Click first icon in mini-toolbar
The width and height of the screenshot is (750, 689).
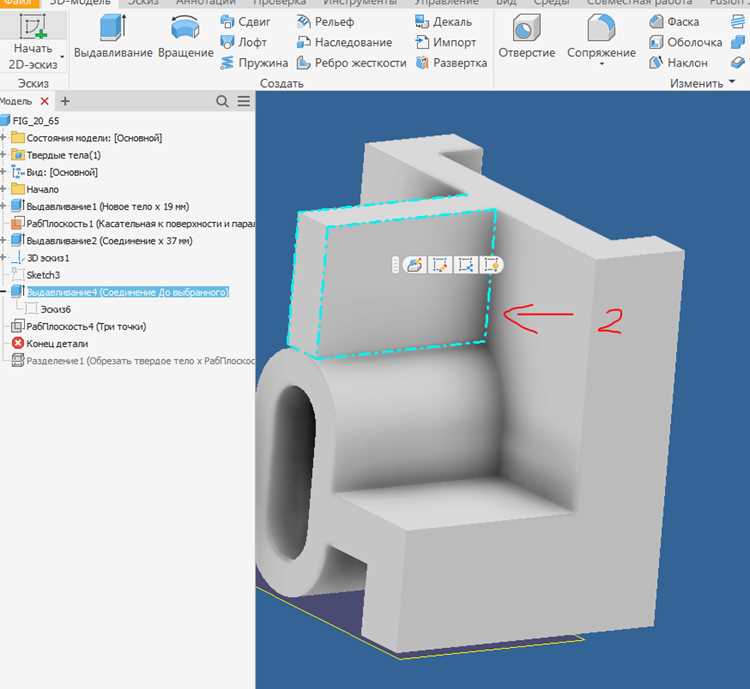point(414,265)
